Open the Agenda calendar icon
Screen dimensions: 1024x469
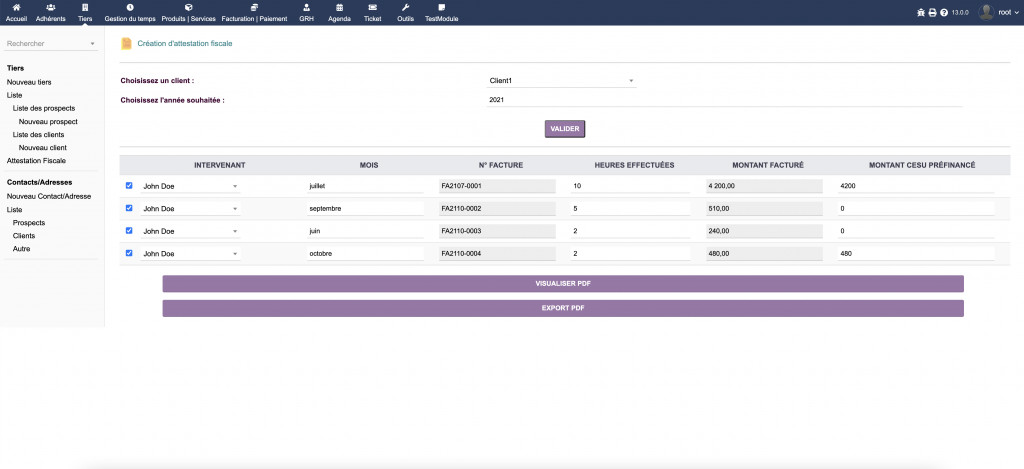[x=339, y=8]
